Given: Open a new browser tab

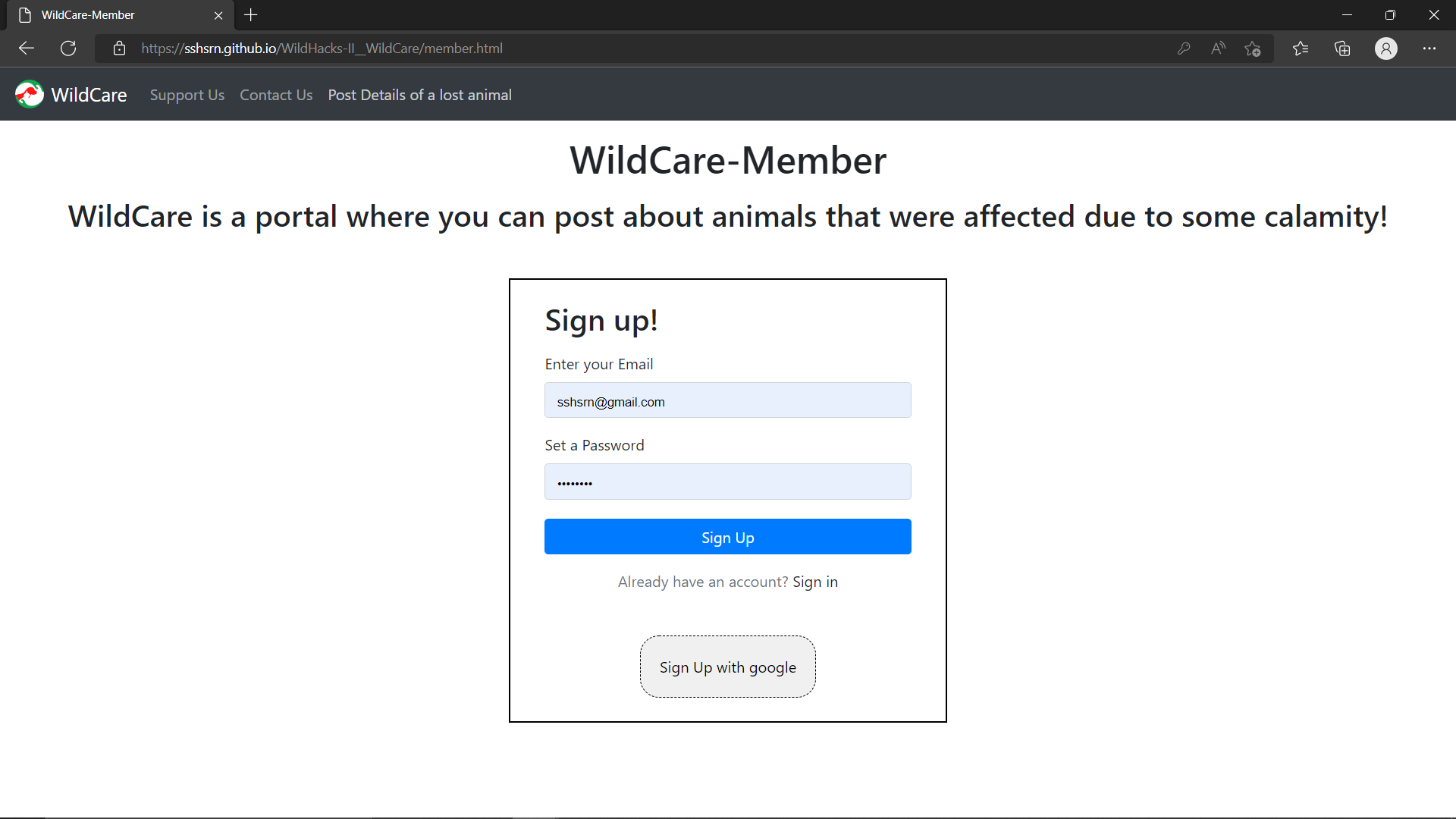Looking at the screenshot, I should [251, 15].
